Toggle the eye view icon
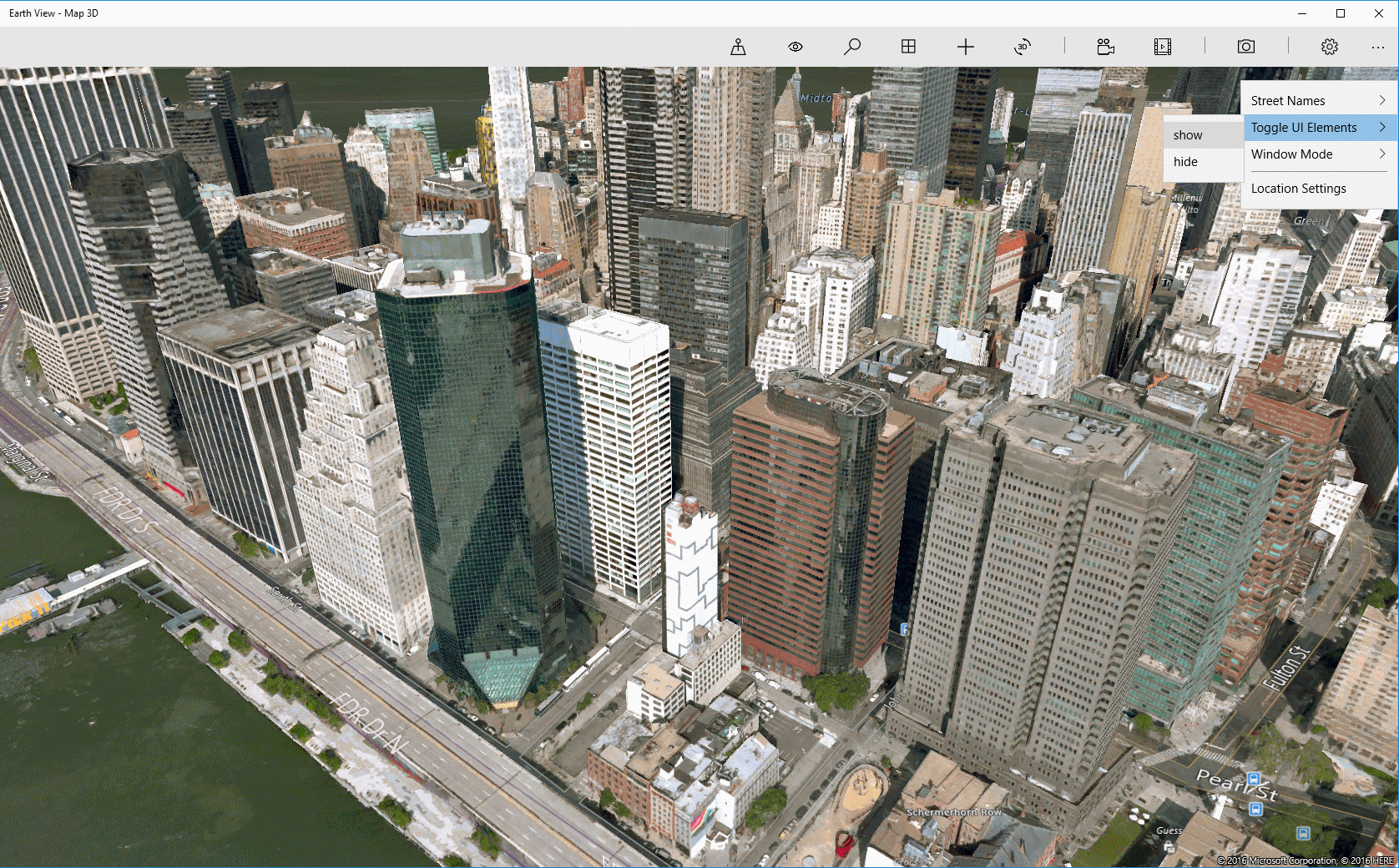 pyautogui.click(x=795, y=47)
